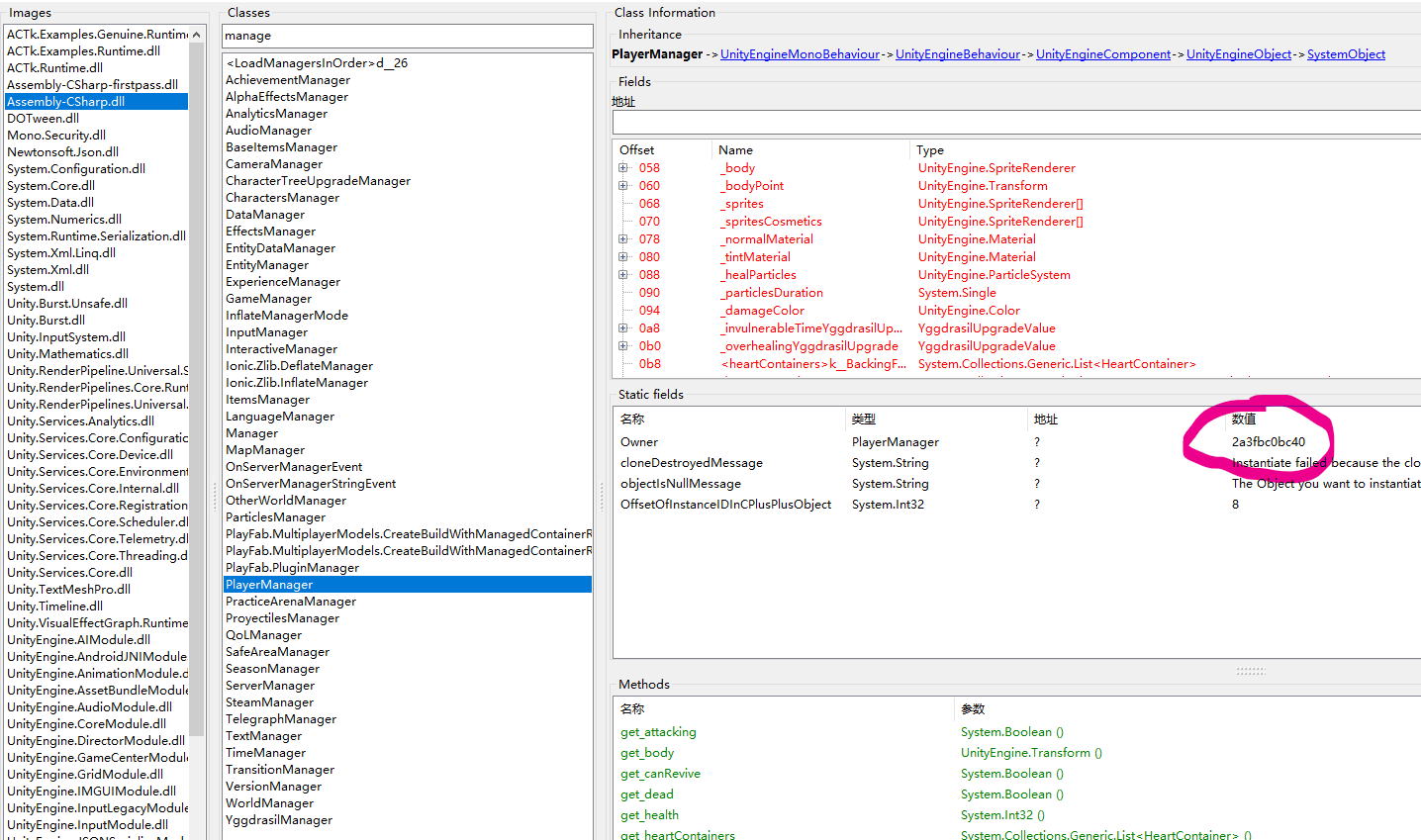Select the TimeManager class
Viewport: 1421px width, 840px height.
265,752
